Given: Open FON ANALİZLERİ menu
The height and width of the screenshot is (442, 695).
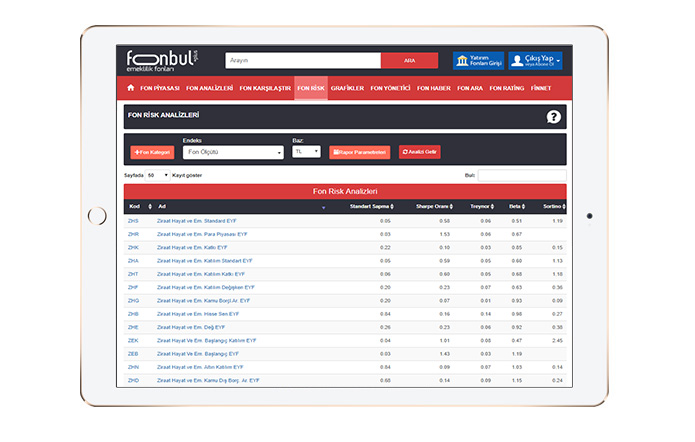Looking at the screenshot, I should coord(209,88).
